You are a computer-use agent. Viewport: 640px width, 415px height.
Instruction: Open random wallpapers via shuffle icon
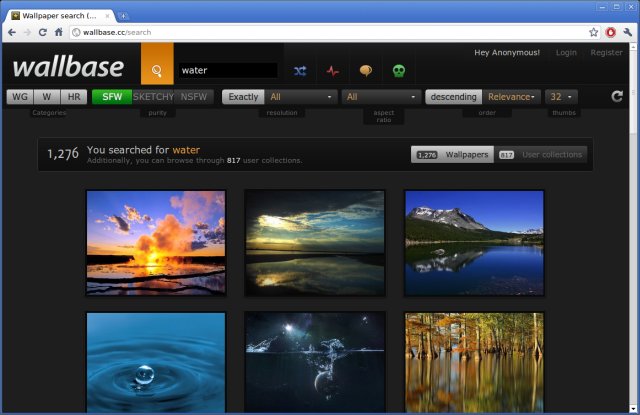point(300,71)
